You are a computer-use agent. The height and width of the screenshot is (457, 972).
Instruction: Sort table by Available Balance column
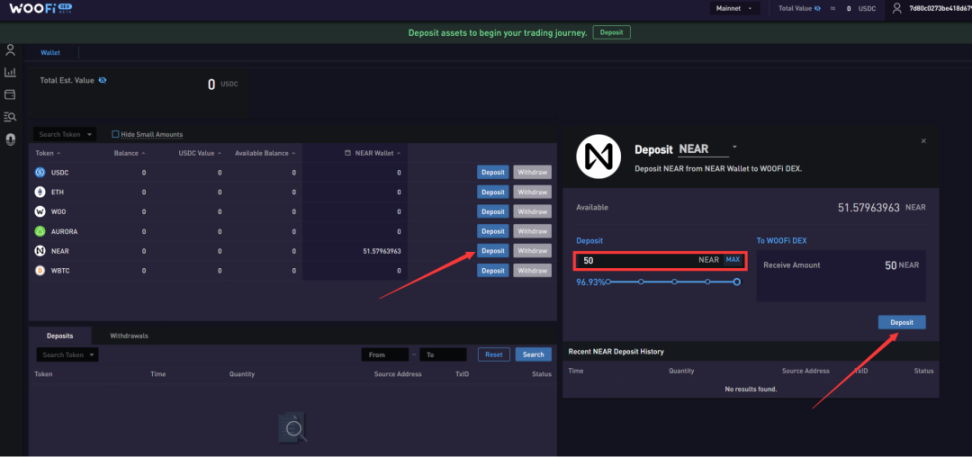point(265,153)
